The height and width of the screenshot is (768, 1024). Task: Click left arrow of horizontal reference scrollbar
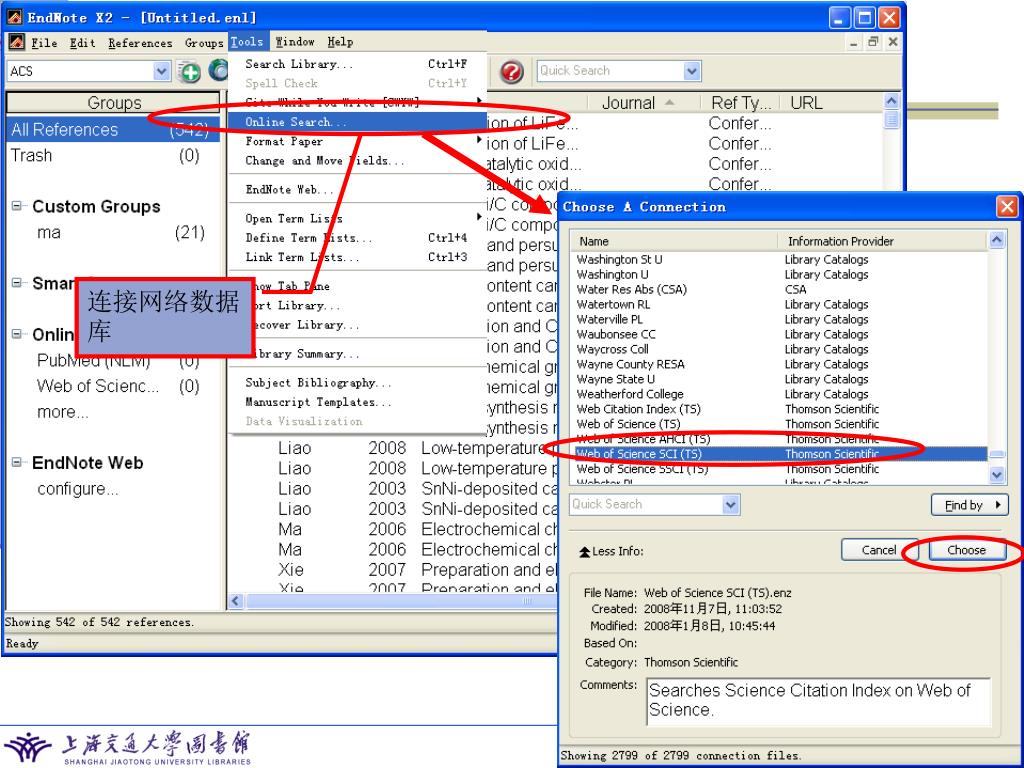(236, 601)
